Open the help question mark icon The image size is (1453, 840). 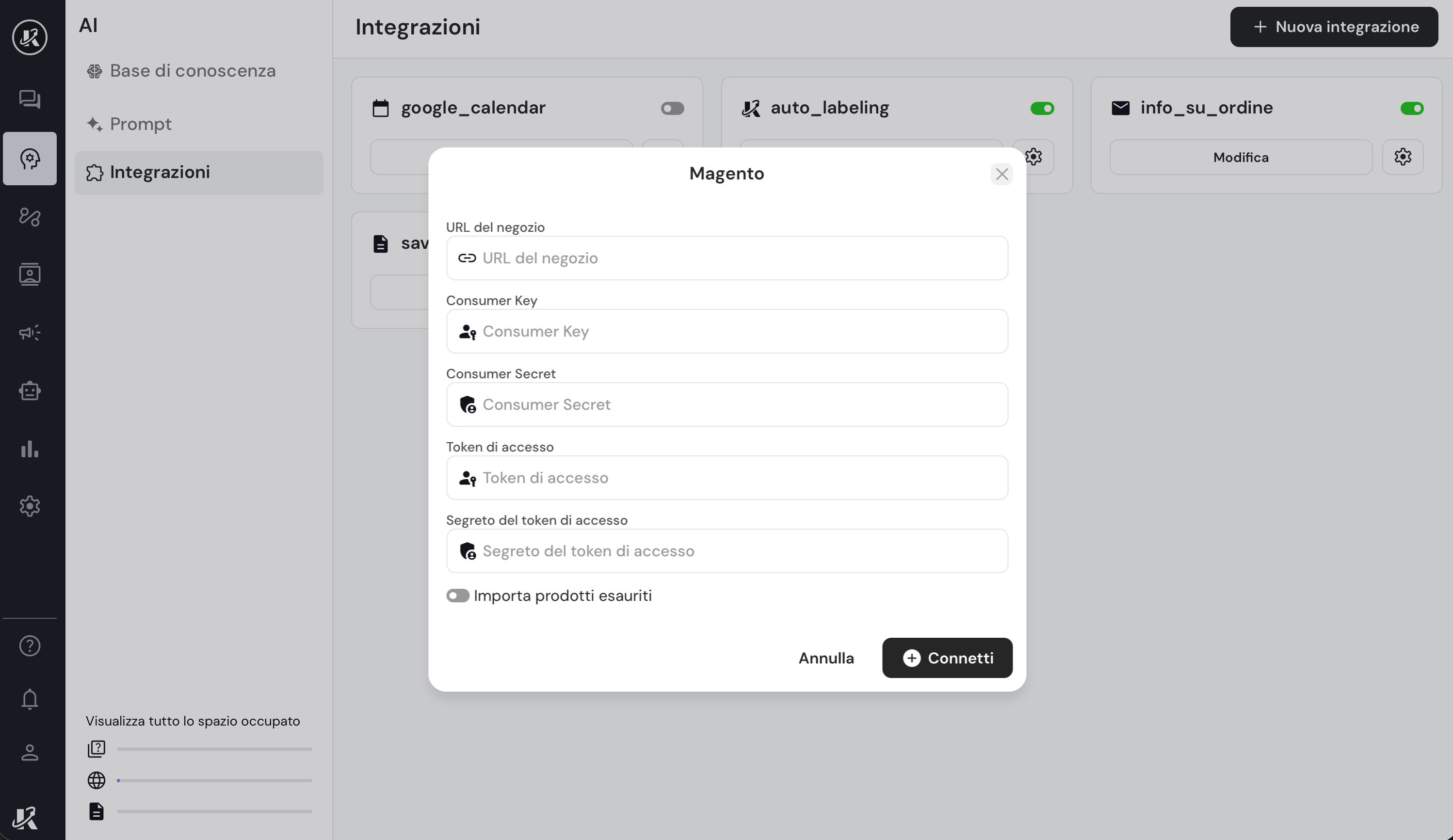click(x=30, y=646)
